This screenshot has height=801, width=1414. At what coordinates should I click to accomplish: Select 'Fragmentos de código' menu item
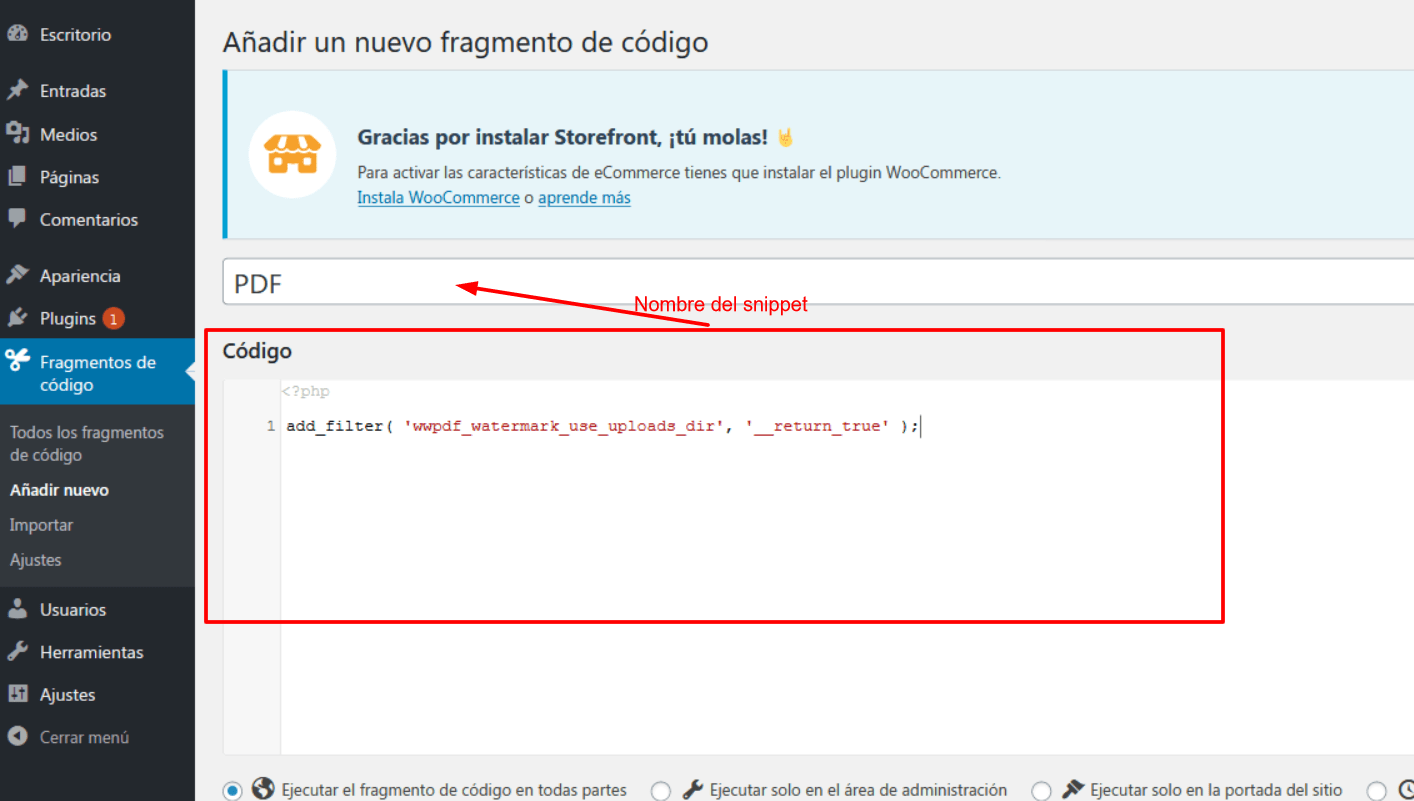97,372
